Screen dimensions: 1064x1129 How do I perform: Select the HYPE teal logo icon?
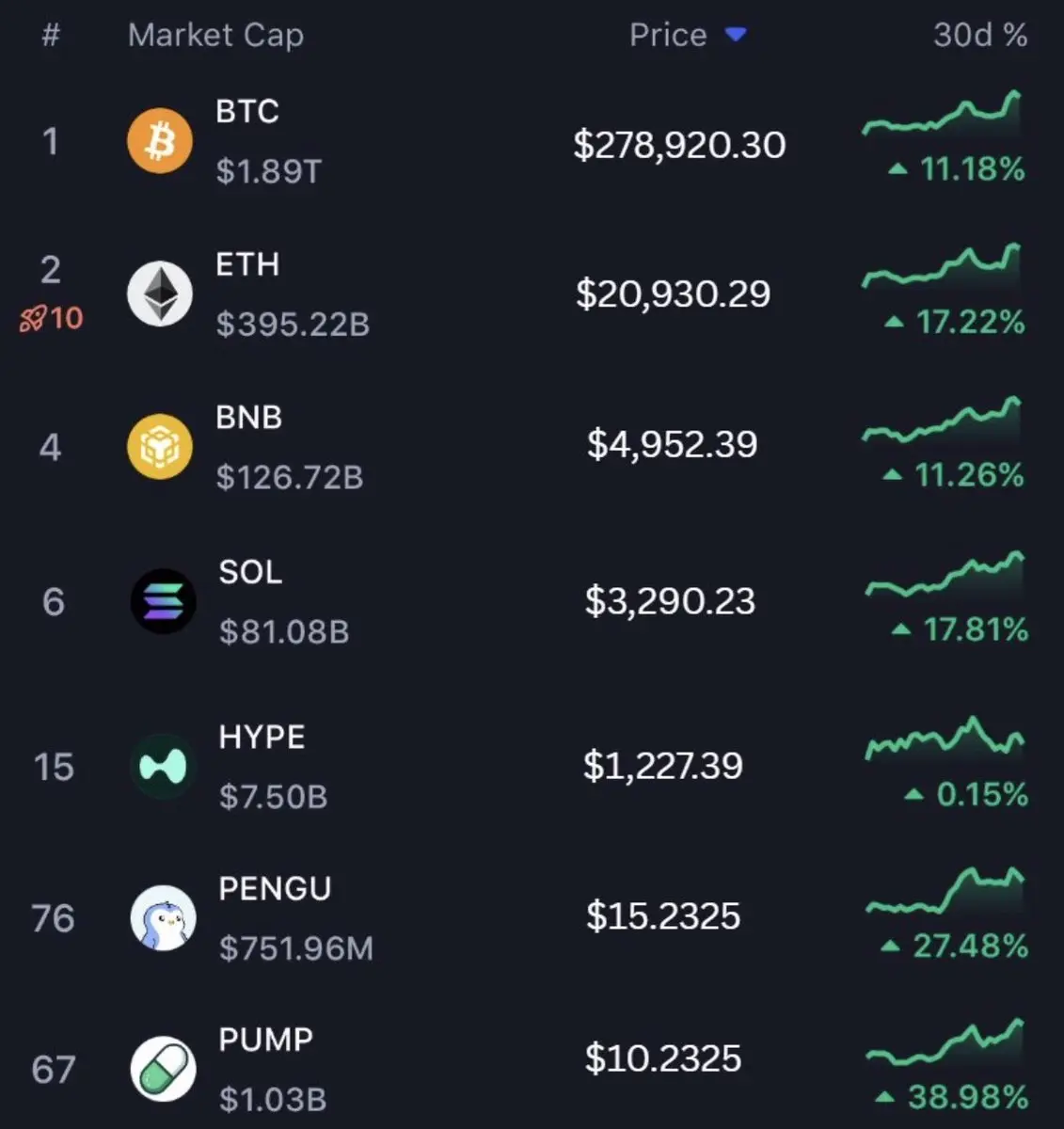coord(163,767)
